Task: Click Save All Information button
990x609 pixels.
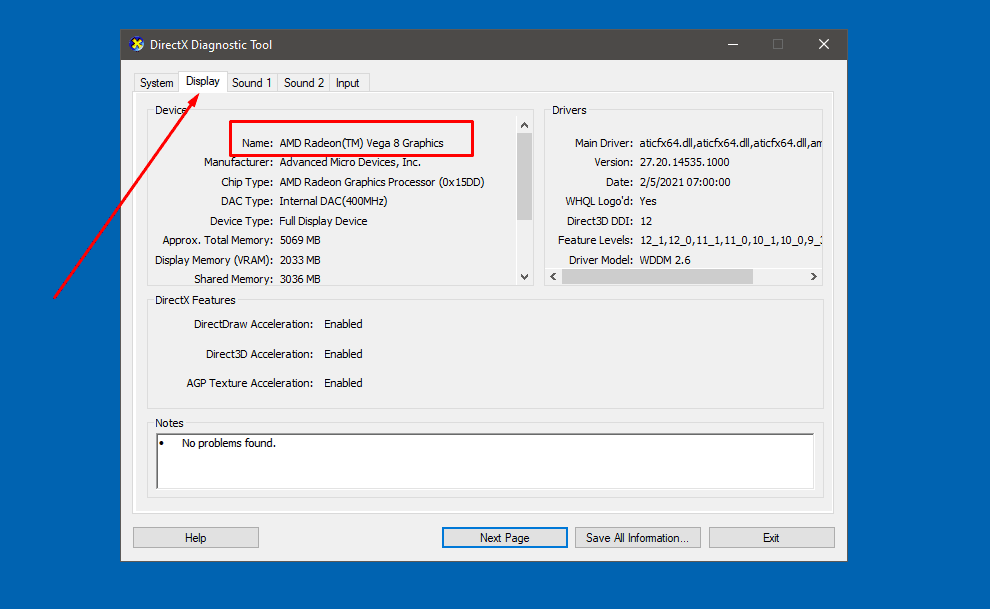Action: click(637, 538)
